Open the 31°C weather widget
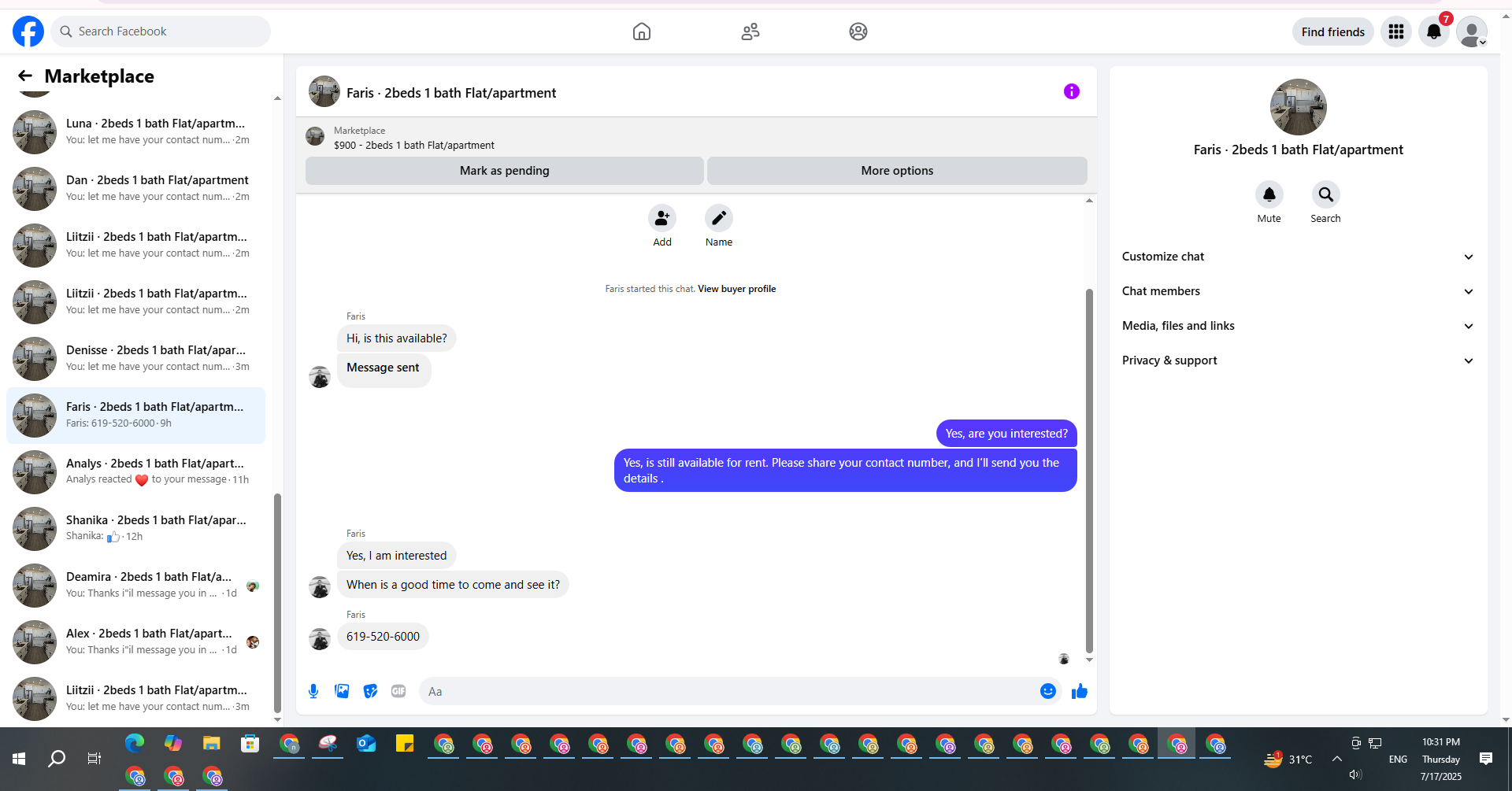1512x791 pixels. click(x=1288, y=759)
